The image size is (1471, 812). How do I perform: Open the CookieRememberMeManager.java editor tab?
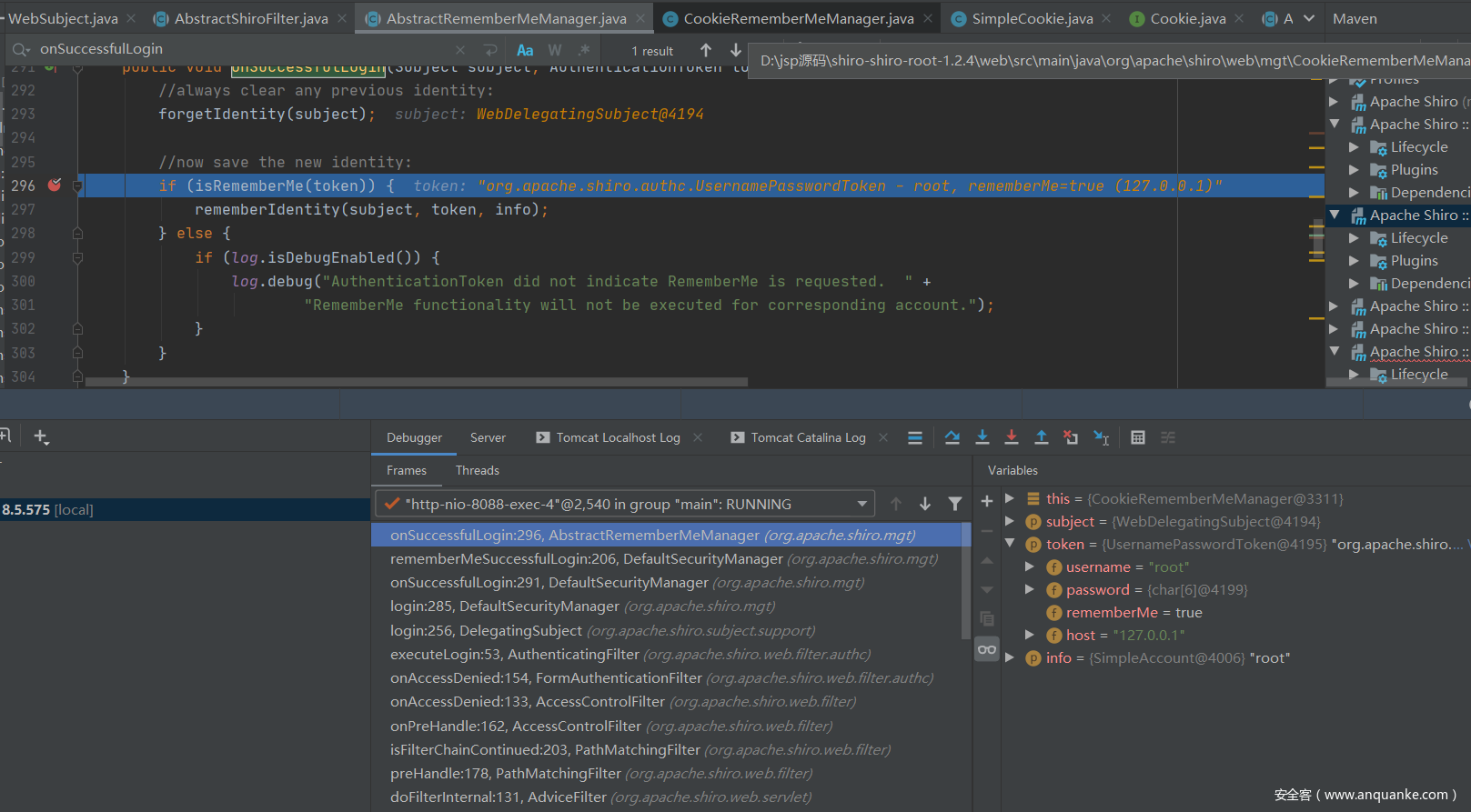tap(798, 18)
